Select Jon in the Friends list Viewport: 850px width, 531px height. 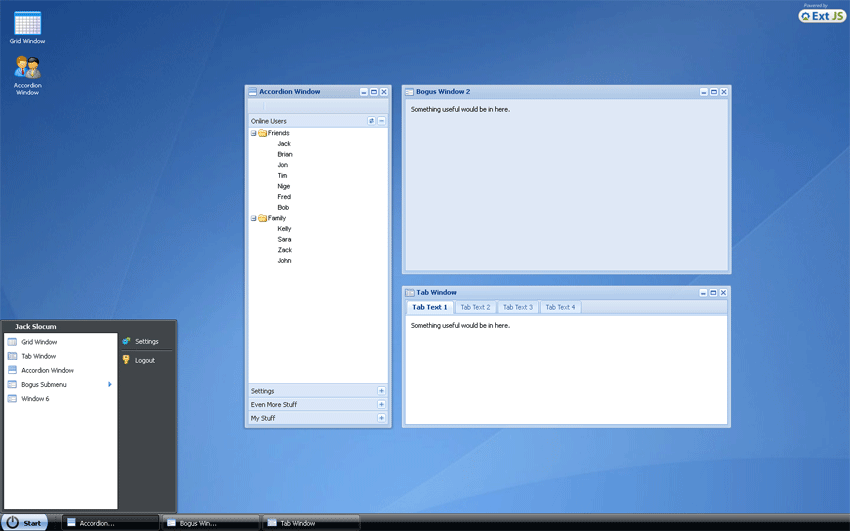tap(282, 165)
